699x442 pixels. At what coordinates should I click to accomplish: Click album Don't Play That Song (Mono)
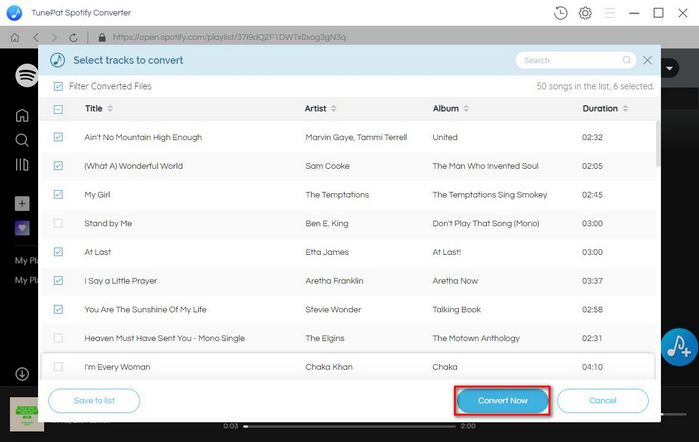(x=485, y=223)
